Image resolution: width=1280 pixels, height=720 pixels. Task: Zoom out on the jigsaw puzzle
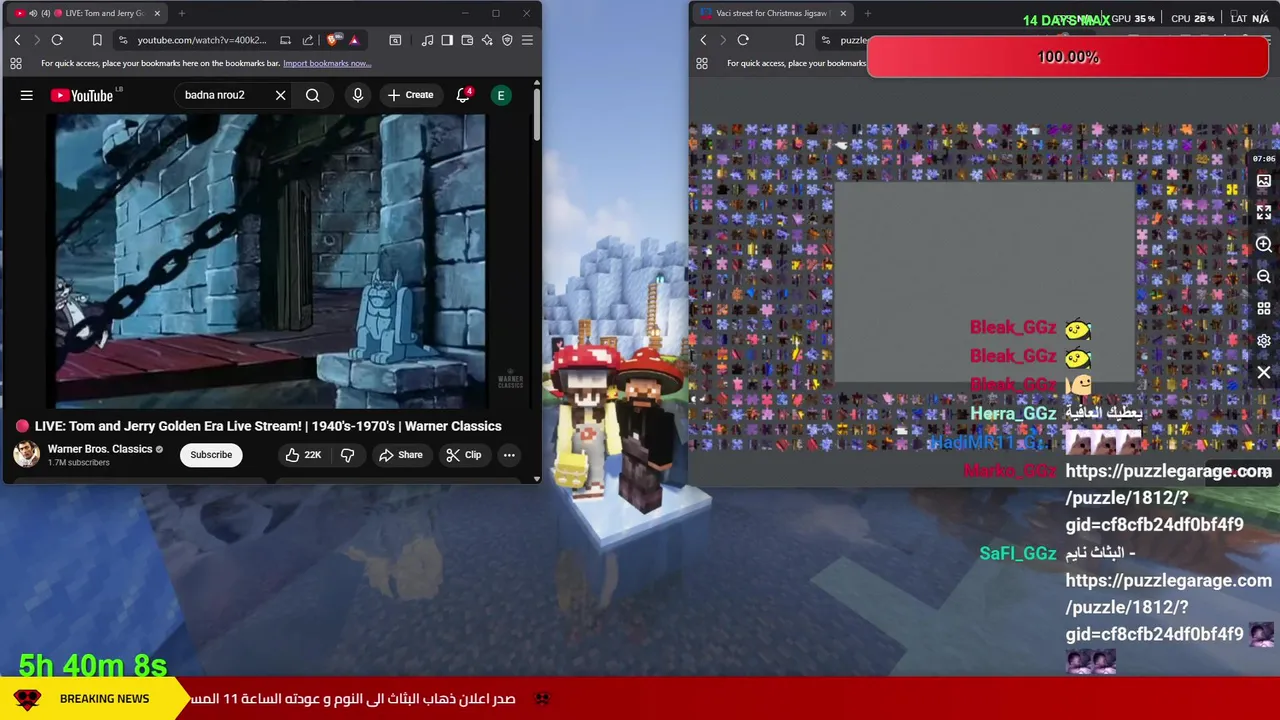click(1264, 277)
